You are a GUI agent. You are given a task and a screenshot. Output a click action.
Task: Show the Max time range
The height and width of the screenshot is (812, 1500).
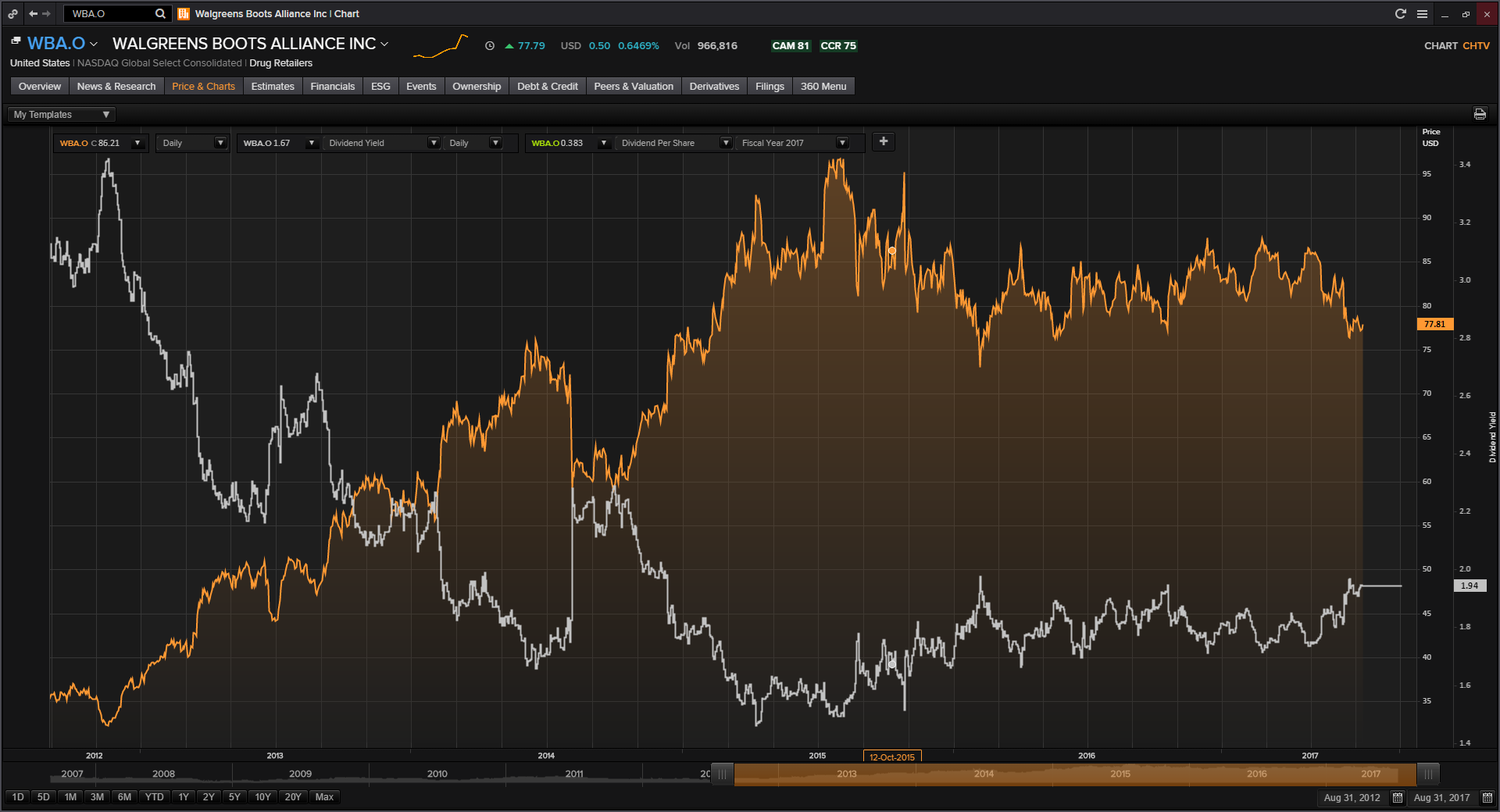click(324, 797)
